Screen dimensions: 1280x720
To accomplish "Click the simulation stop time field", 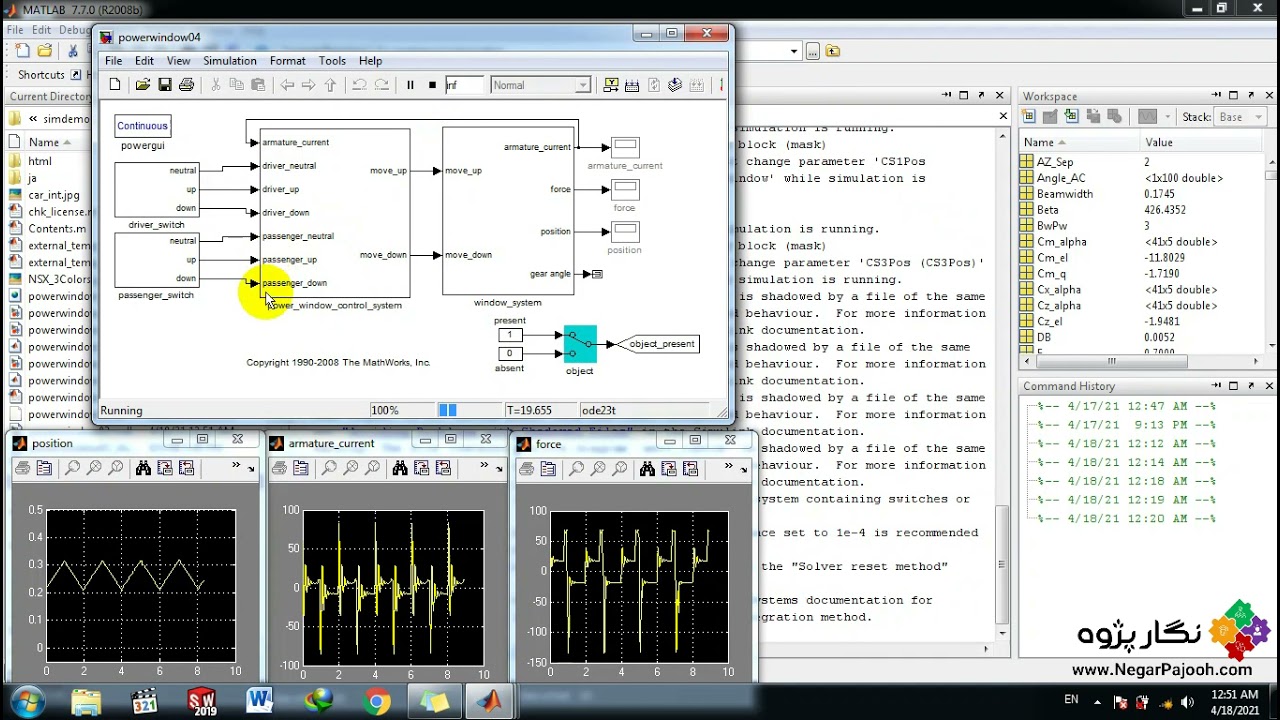I will coord(464,85).
